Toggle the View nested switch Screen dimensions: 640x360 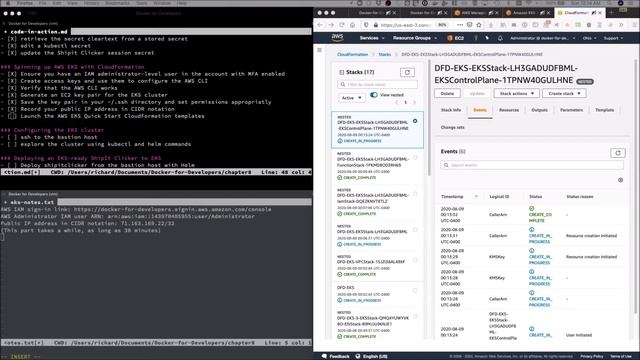coord(373,95)
